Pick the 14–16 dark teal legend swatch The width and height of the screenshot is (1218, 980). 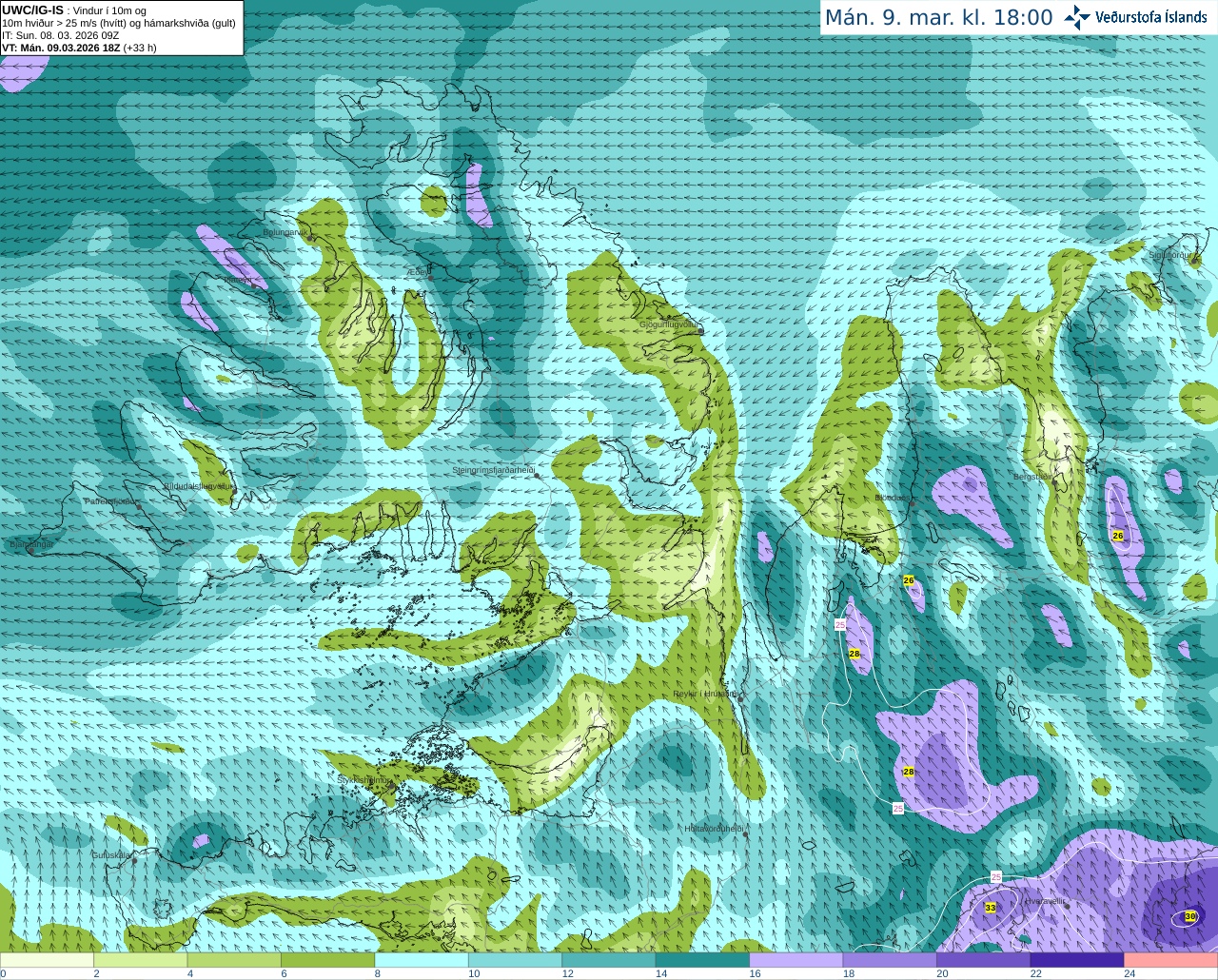click(703, 960)
